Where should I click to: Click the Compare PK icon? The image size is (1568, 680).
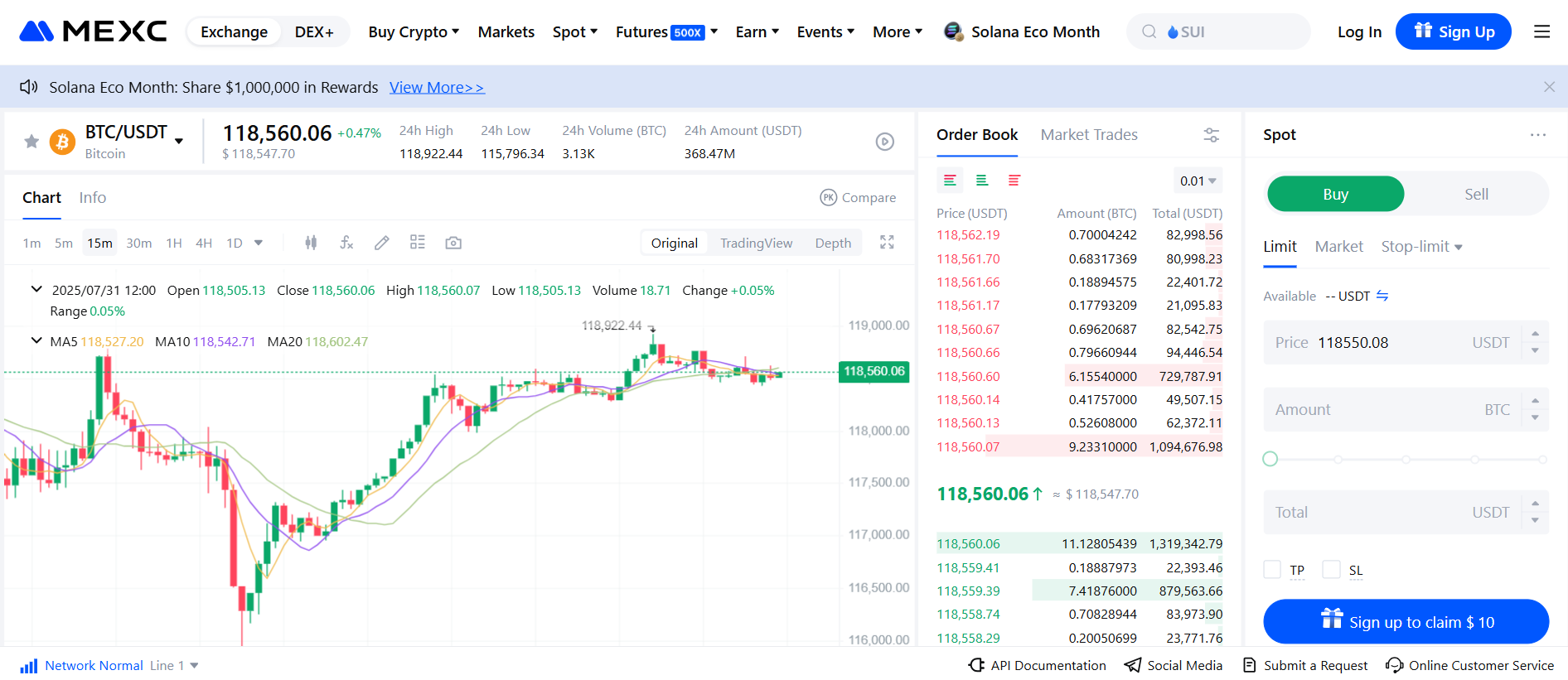point(828,197)
